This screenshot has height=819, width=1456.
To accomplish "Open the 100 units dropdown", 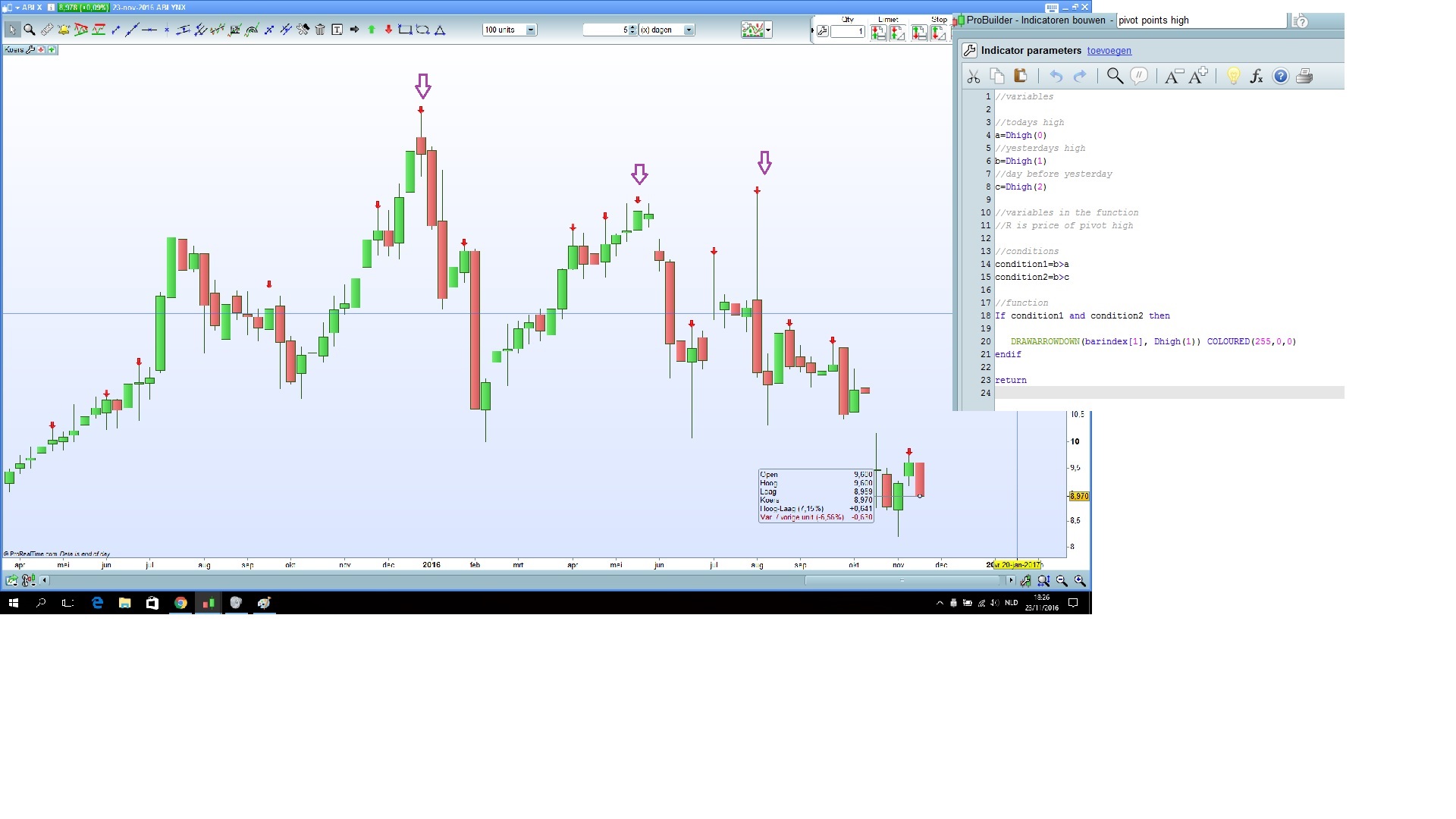I will click(x=531, y=30).
